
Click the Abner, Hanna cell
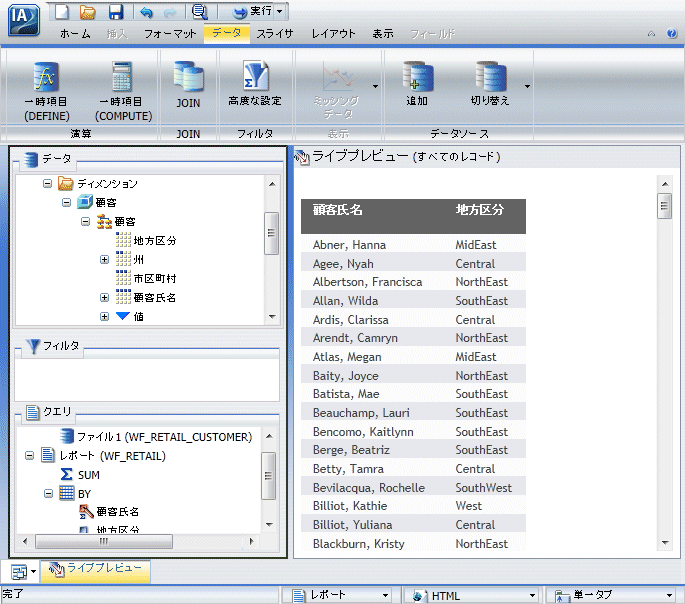coord(349,245)
